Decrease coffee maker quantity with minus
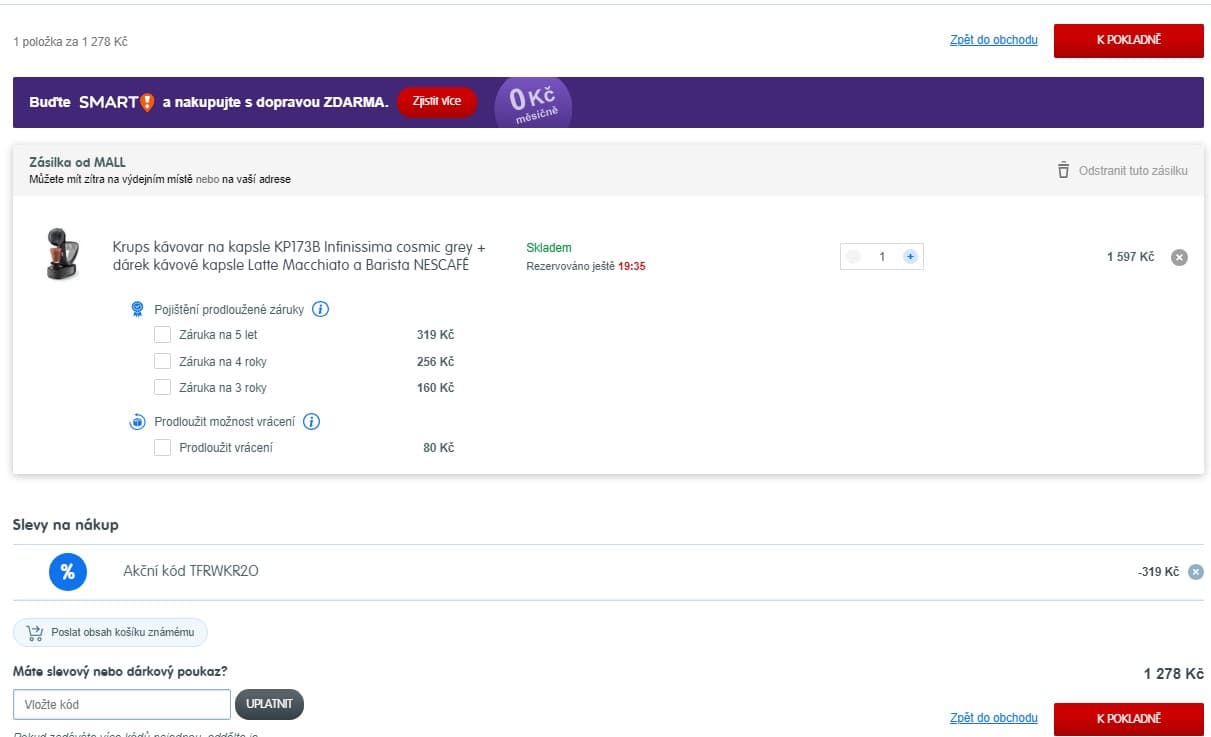Viewport: 1211px width, 737px height. click(x=853, y=257)
